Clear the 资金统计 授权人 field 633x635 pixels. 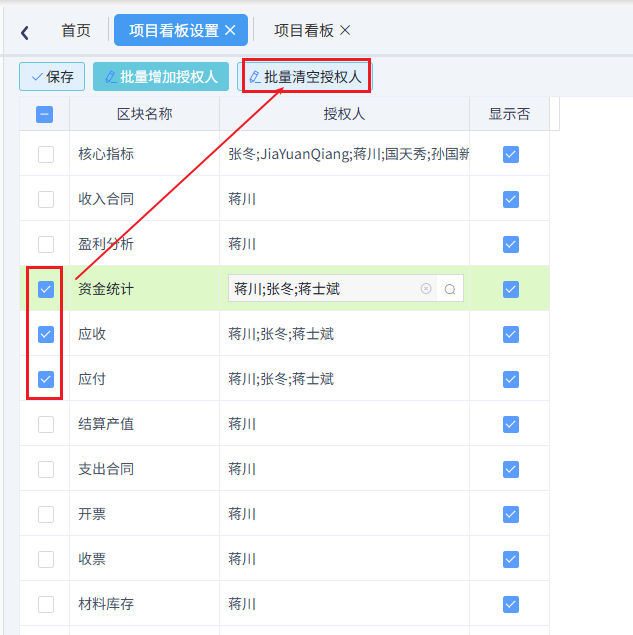click(x=426, y=288)
